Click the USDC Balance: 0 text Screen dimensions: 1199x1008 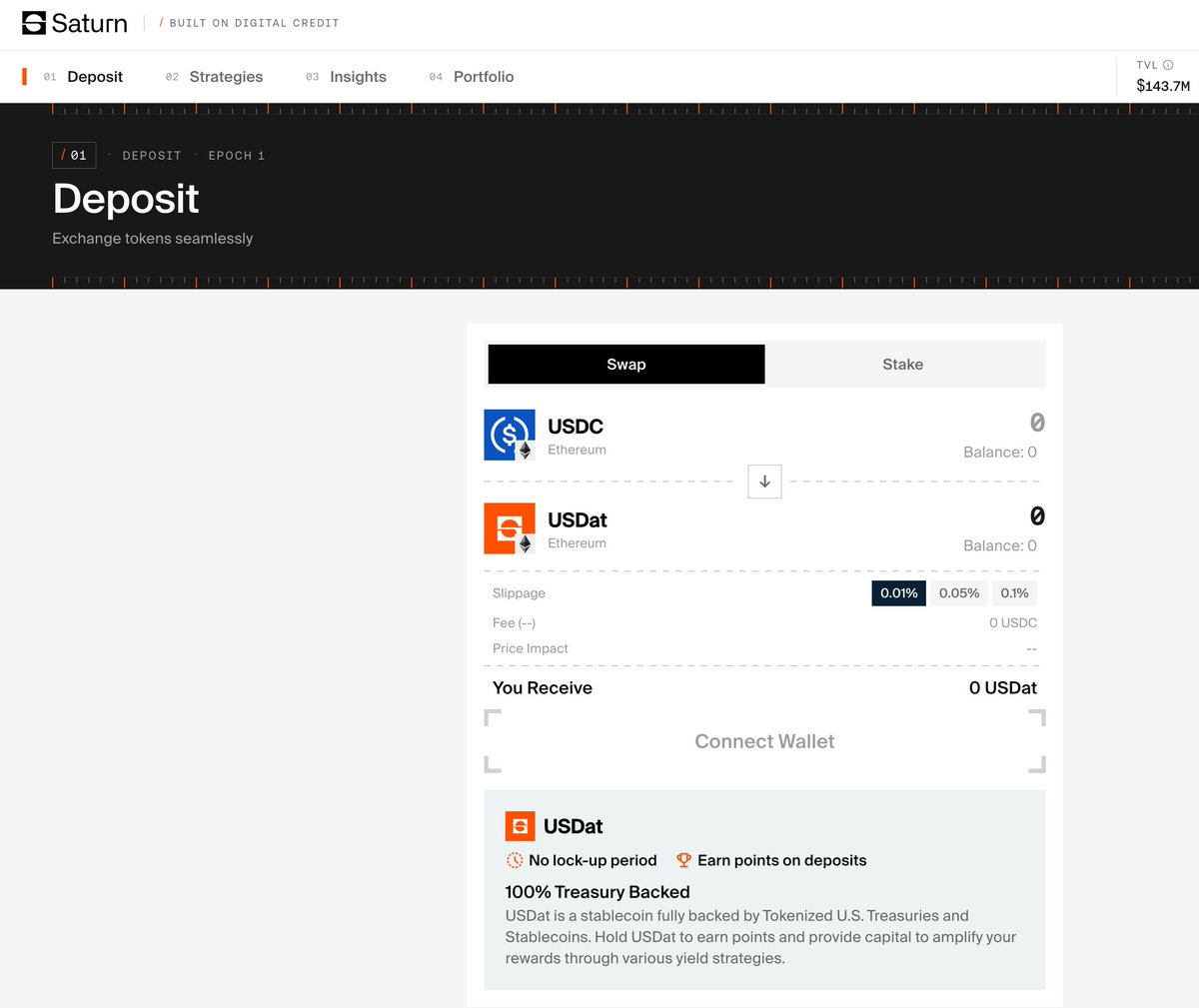1000,453
